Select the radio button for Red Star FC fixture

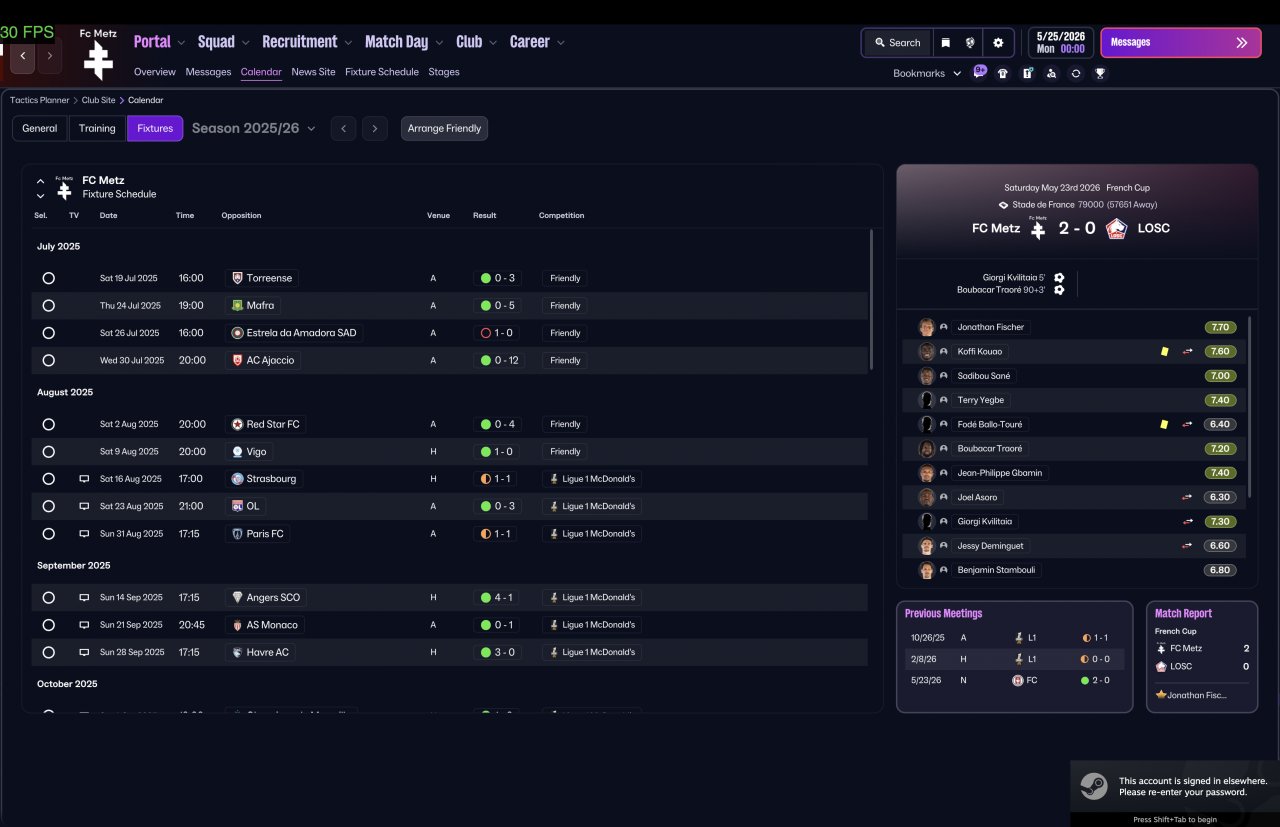tap(48, 424)
